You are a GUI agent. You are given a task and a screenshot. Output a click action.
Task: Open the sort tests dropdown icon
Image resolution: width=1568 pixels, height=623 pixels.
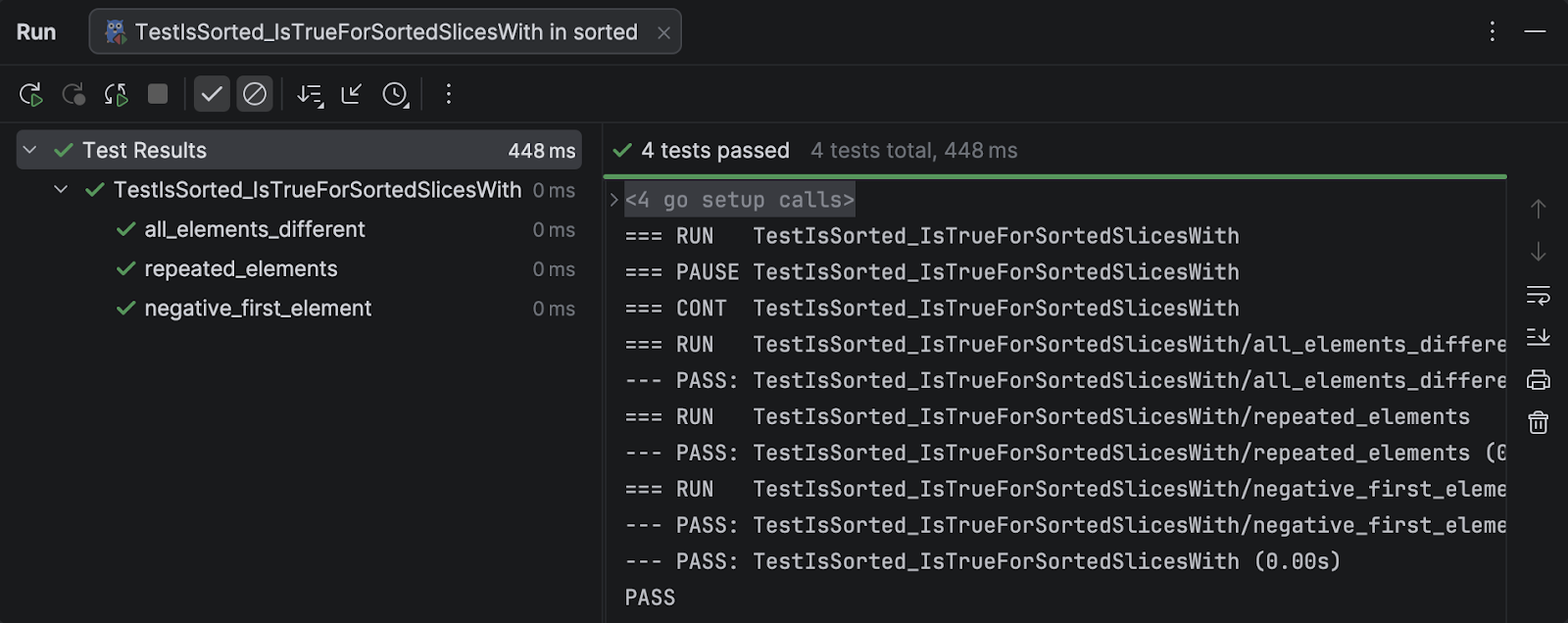point(310,94)
